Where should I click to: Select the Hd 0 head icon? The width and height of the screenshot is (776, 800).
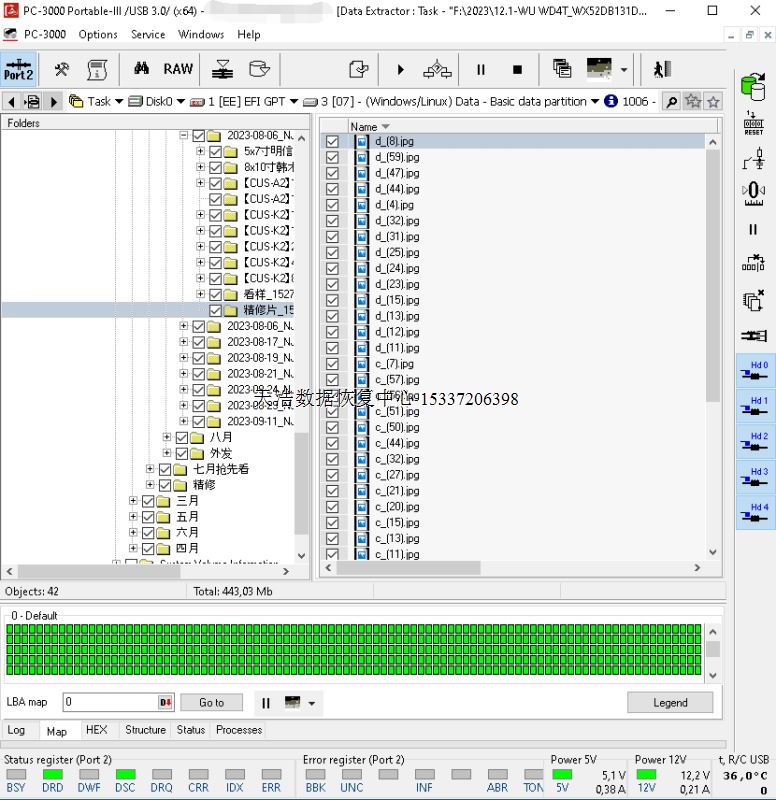tap(754, 371)
